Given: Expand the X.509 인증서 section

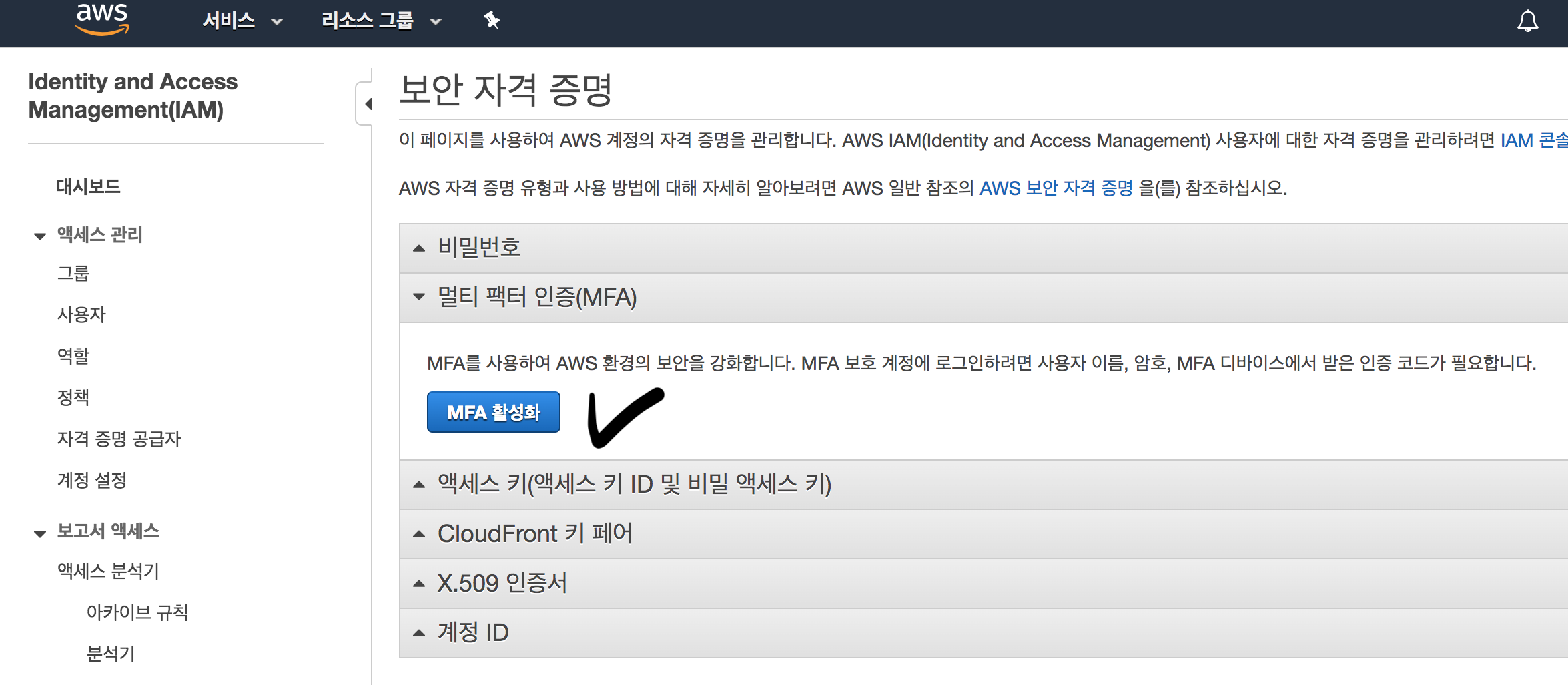Looking at the screenshot, I should 984,583.
